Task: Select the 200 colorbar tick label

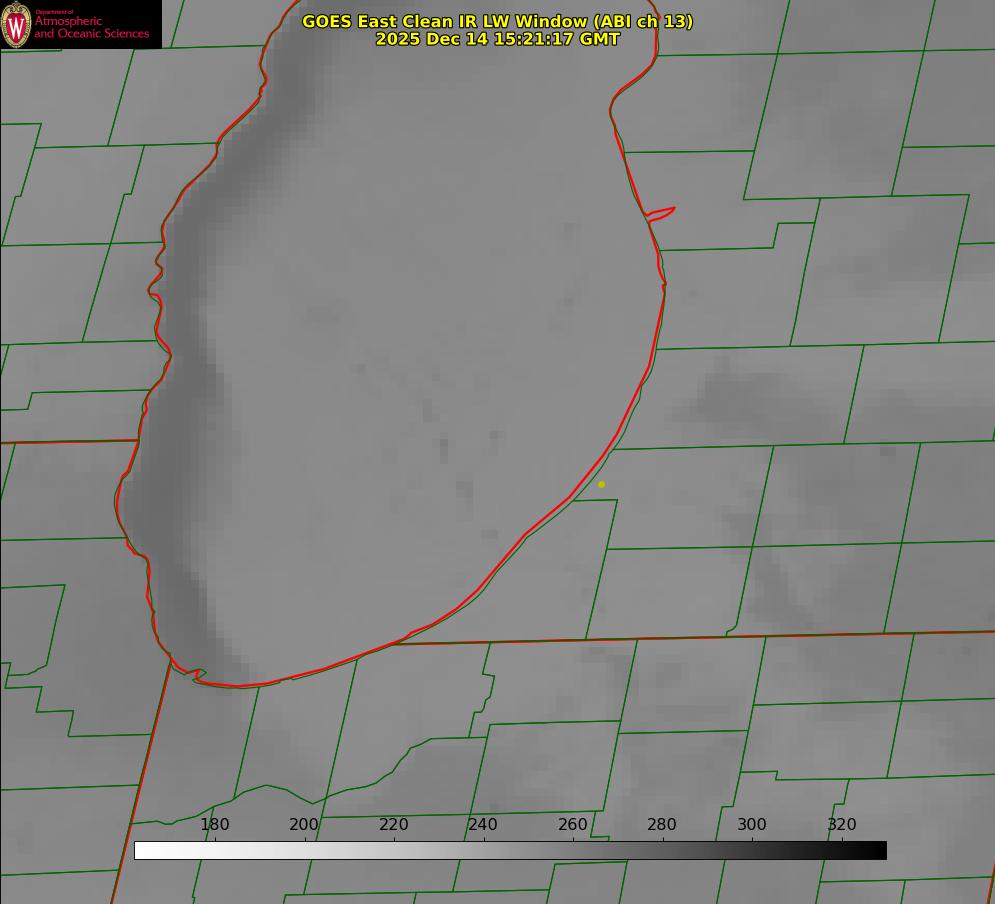Action: (304, 824)
